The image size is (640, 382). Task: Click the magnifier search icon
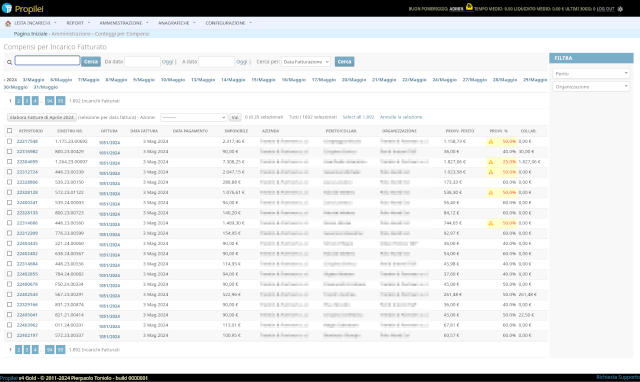coord(9,62)
